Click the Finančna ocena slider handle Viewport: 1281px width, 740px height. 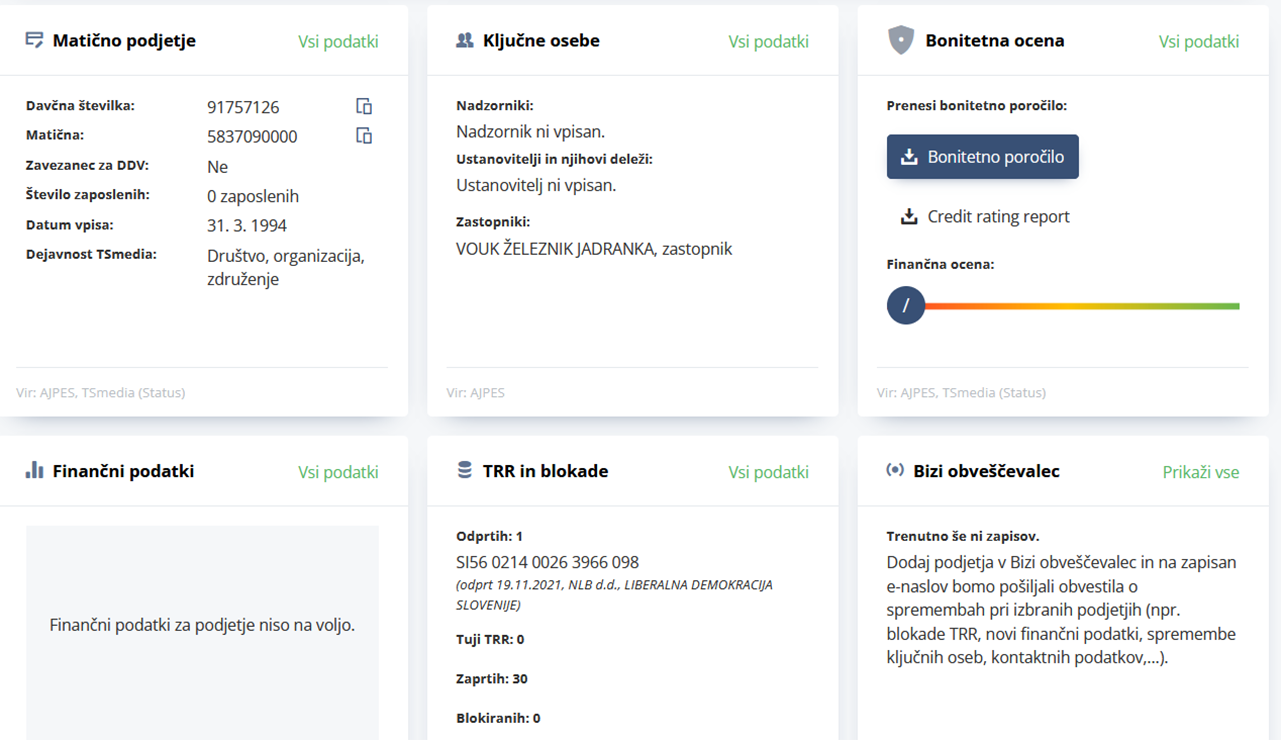(x=906, y=306)
